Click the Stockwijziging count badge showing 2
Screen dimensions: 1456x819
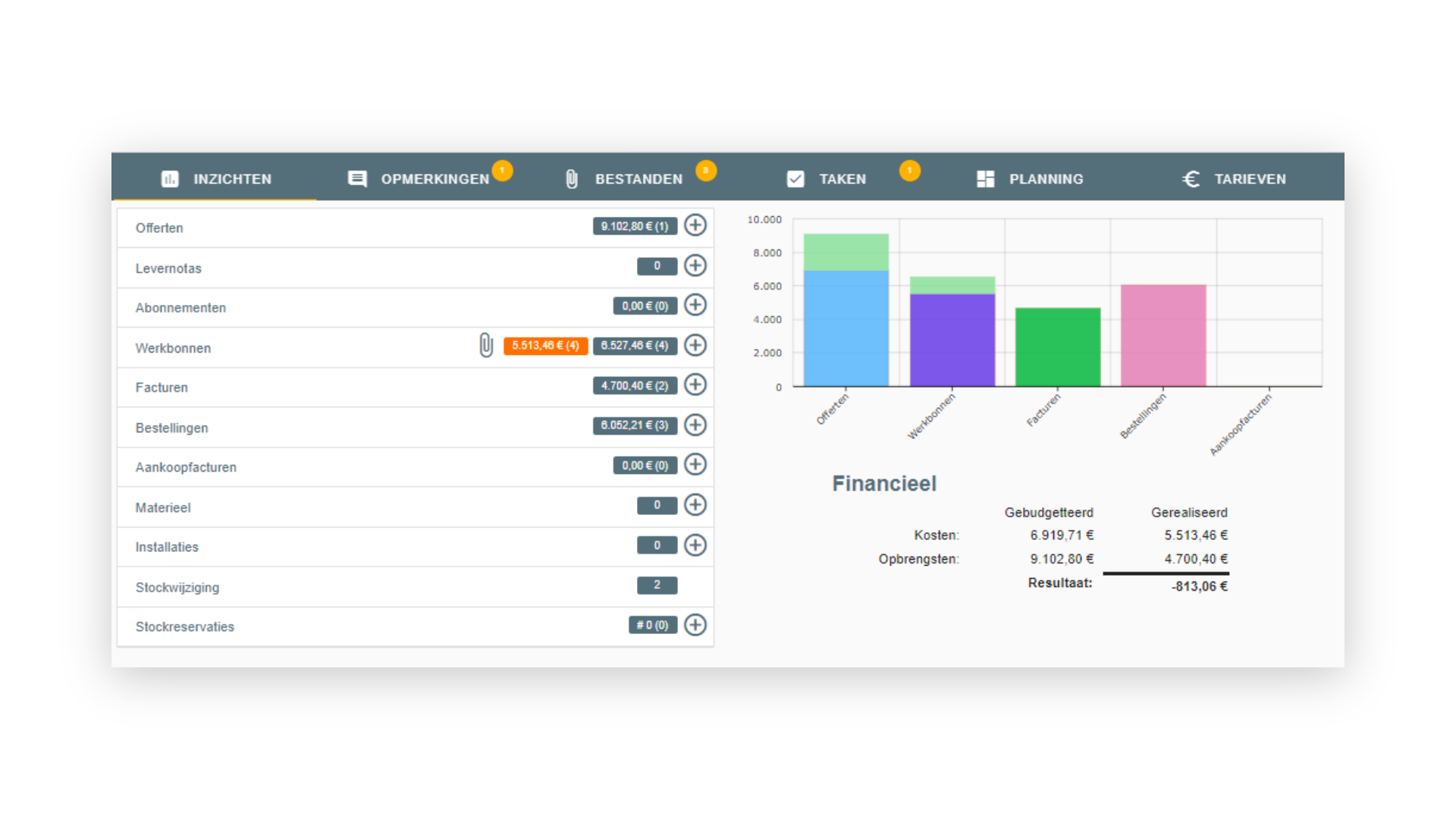pos(657,585)
